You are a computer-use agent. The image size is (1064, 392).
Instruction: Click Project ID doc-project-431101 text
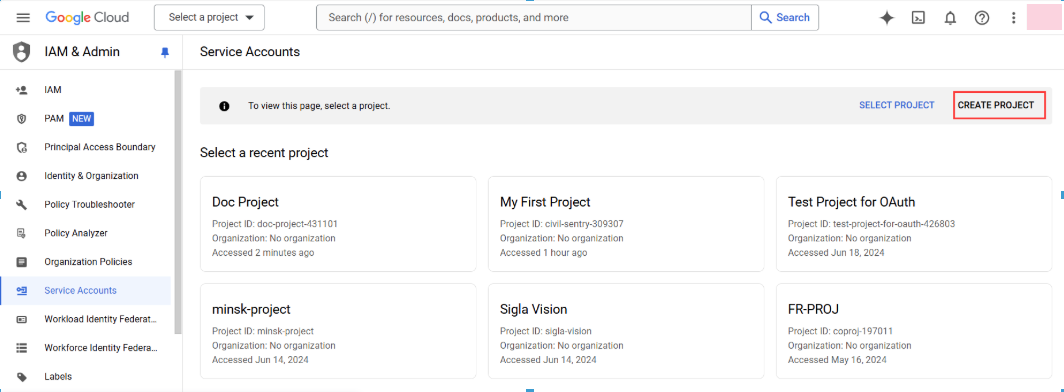[275, 224]
